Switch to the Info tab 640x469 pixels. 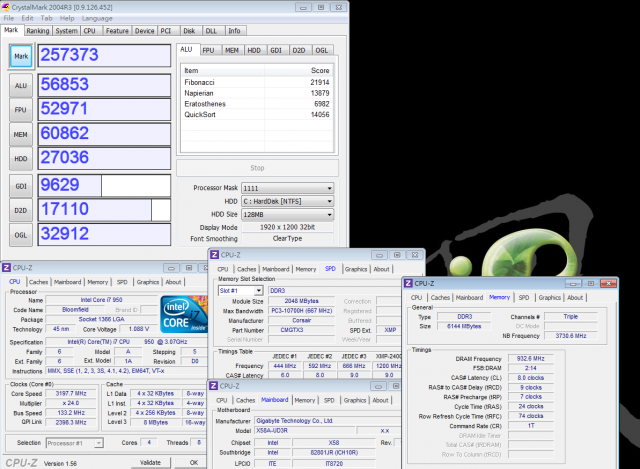coord(234,31)
